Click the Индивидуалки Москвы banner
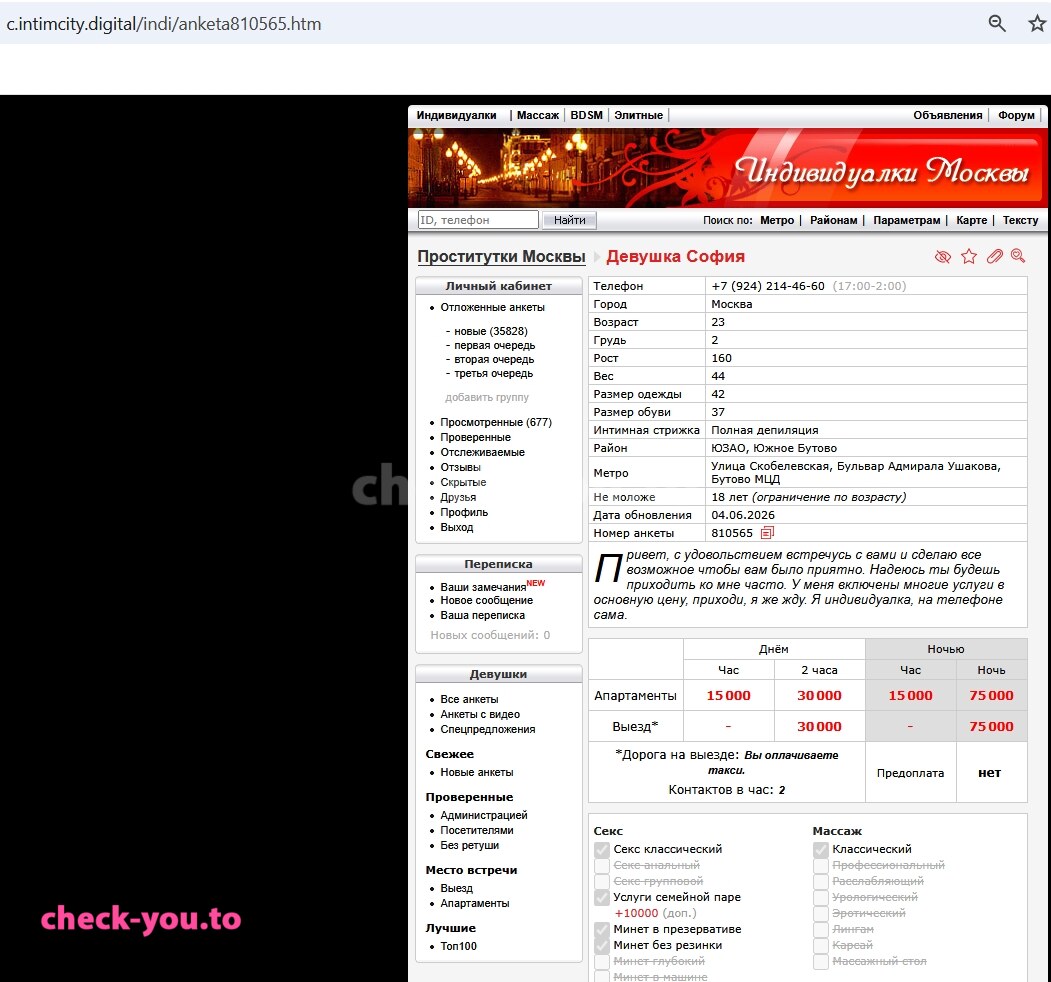This screenshot has height=982, width=1051. coord(727,168)
